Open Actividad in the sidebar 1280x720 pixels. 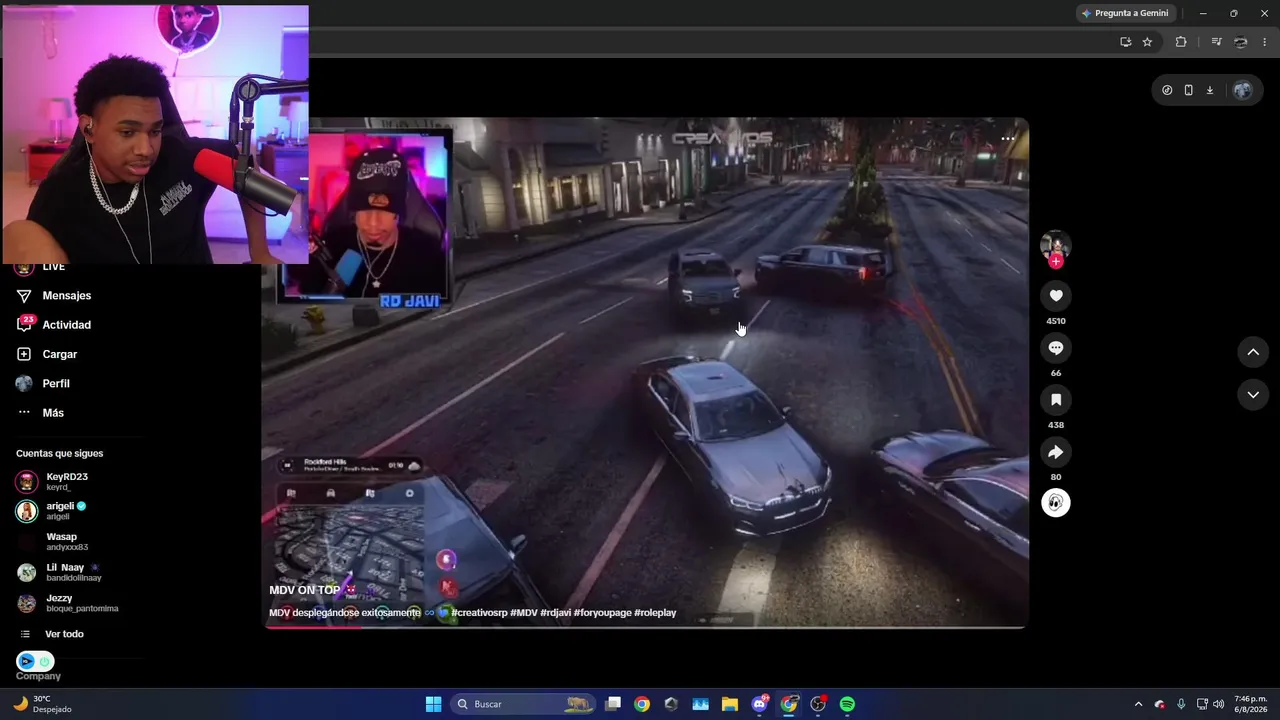click(x=66, y=325)
